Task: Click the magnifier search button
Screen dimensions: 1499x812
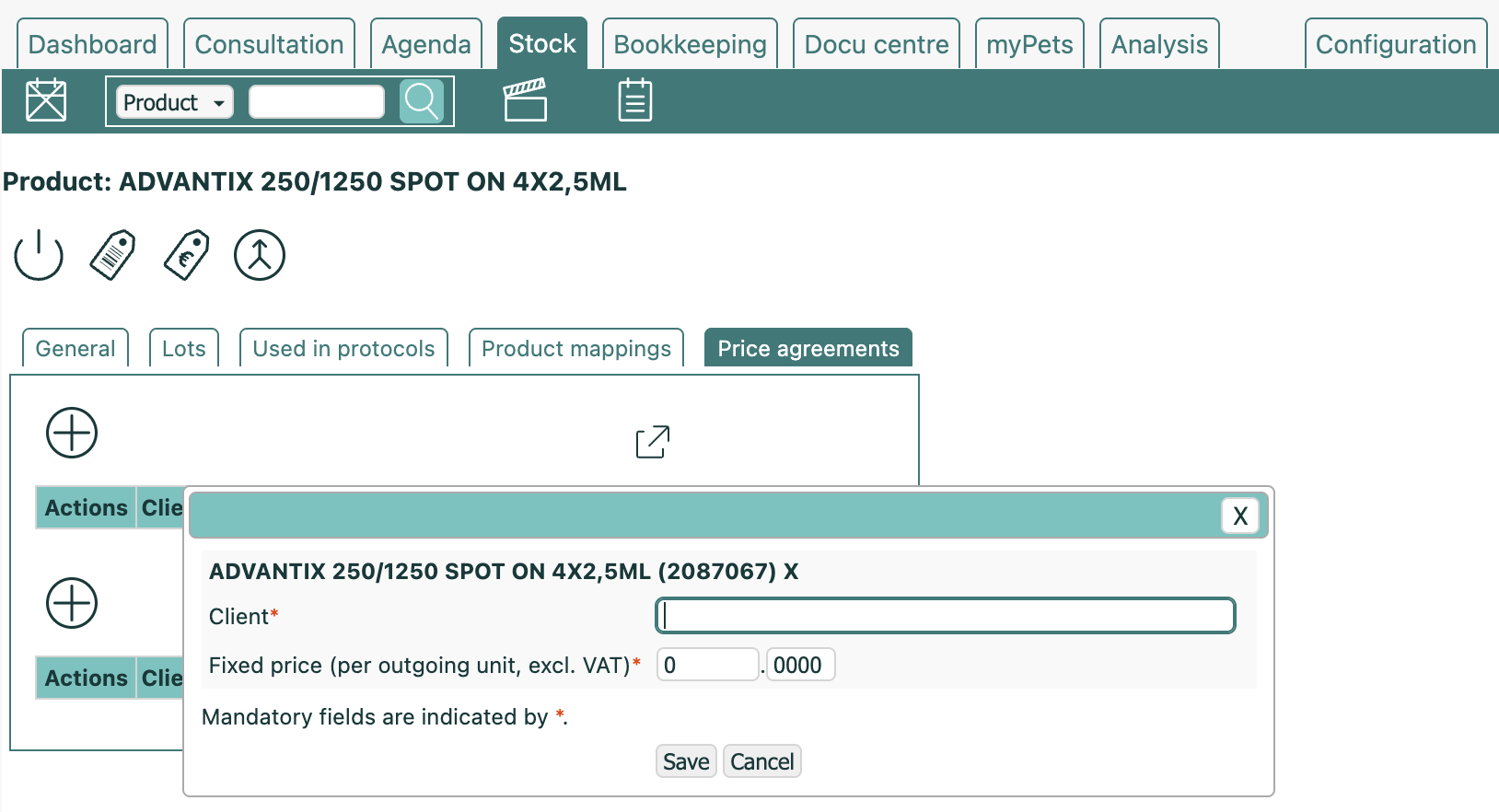Action: pyautogui.click(x=422, y=101)
